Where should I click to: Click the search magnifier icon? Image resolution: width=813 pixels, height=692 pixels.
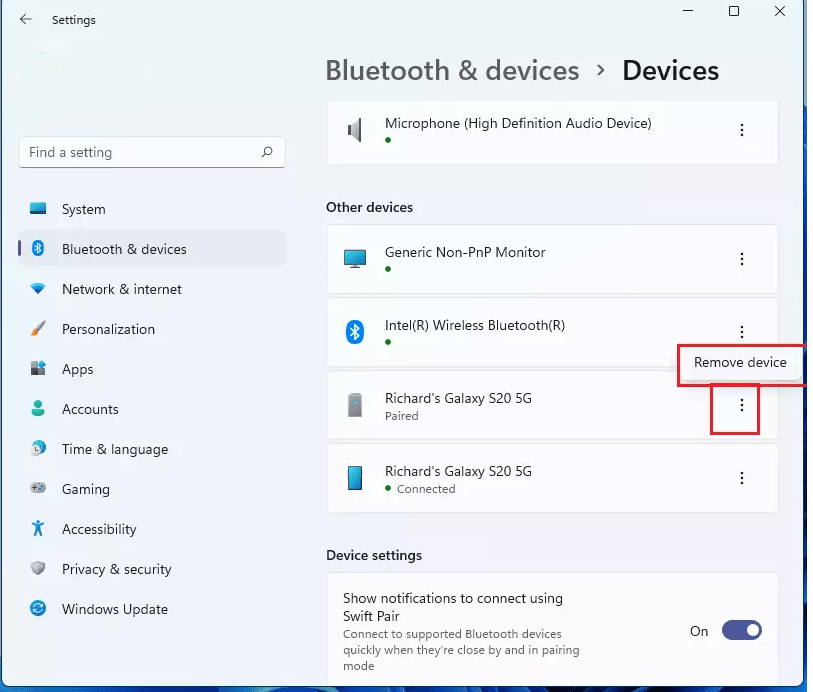coord(267,152)
